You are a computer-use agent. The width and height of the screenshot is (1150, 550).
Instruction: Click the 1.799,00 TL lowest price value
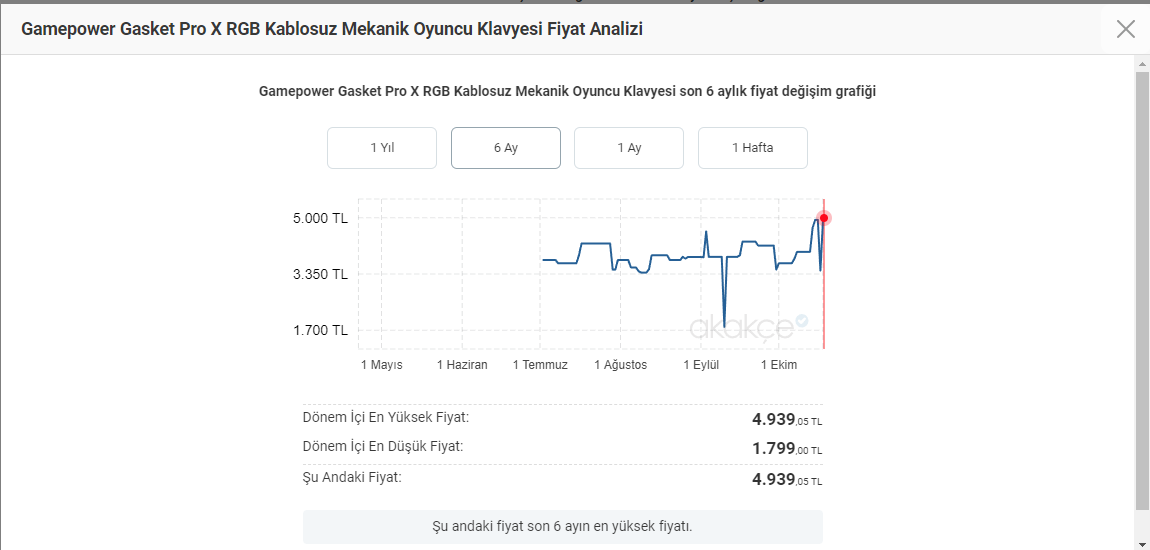pos(786,449)
